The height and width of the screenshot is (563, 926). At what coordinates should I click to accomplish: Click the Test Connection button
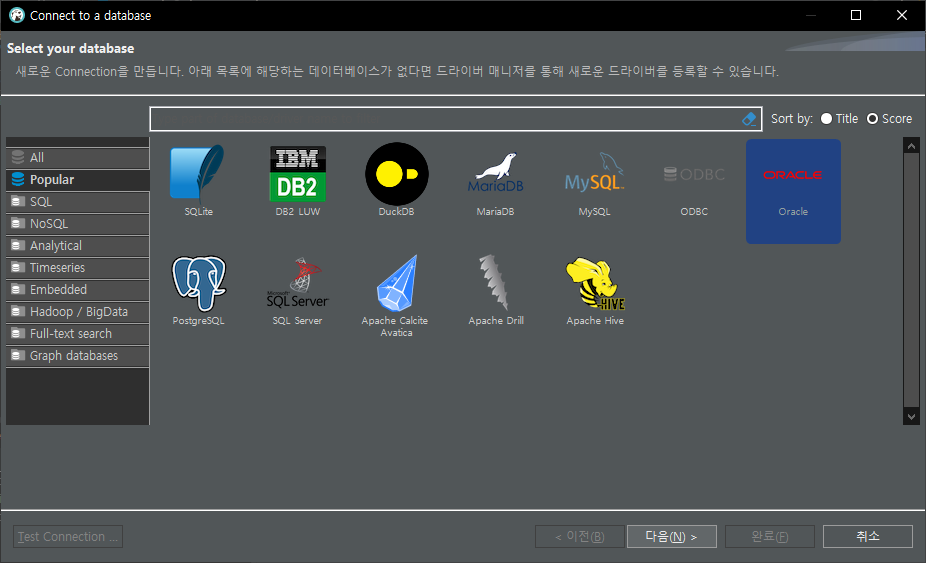click(68, 536)
